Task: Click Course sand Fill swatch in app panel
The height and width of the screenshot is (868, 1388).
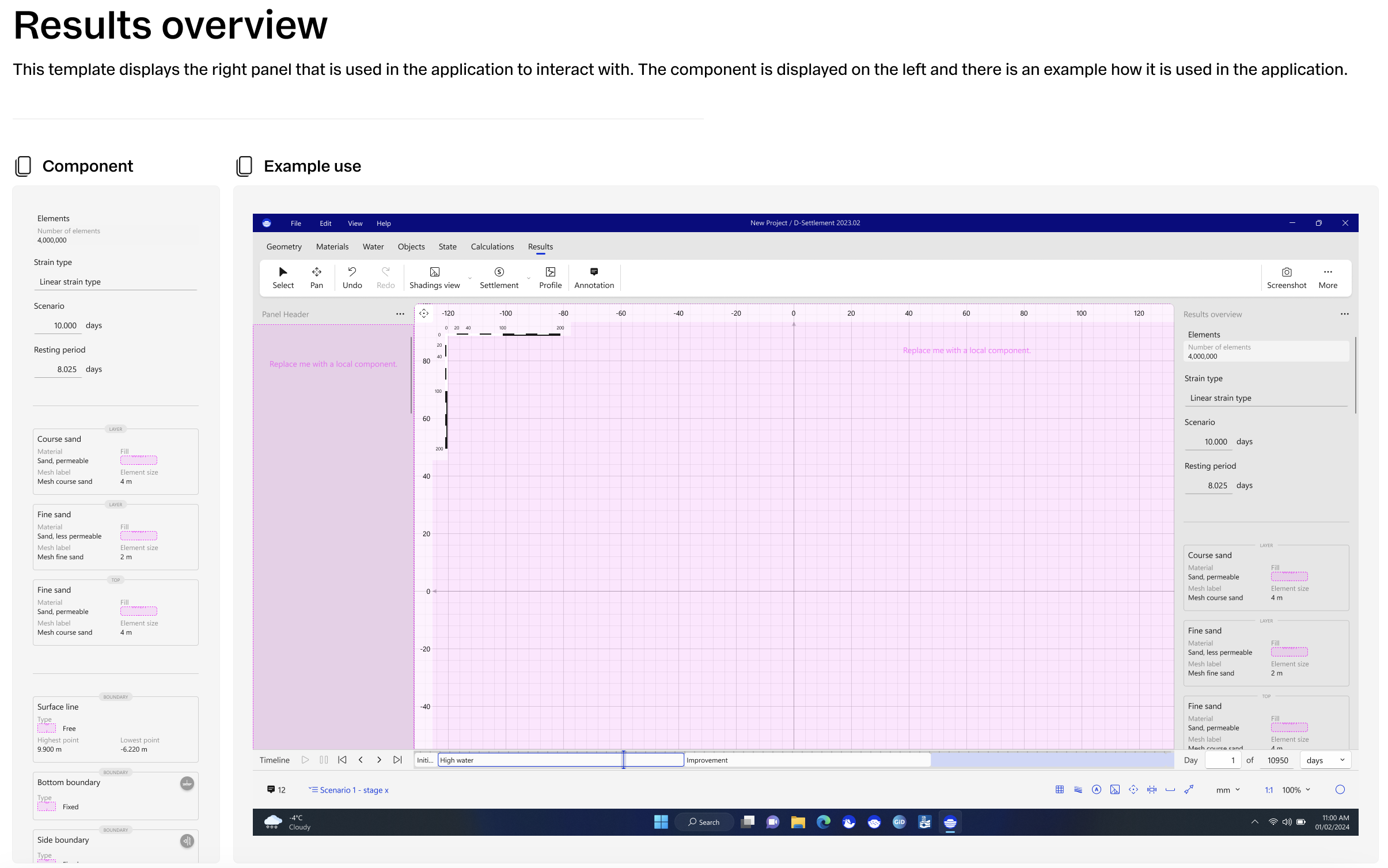Action: point(1289,577)
